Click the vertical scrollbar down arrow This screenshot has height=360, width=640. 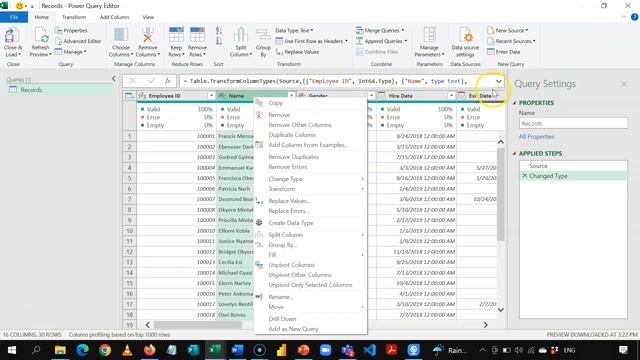(x=500, y=310)
